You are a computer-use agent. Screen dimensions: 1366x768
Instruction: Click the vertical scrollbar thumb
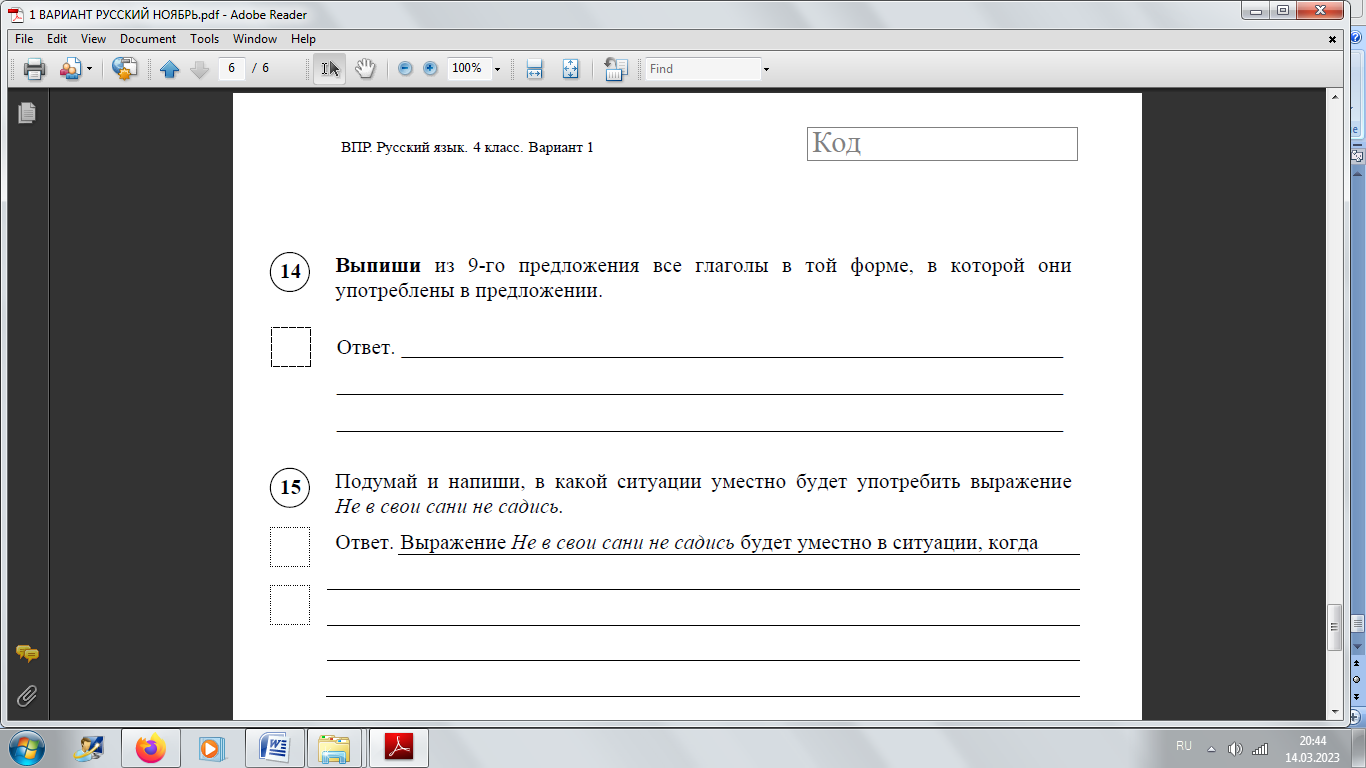click(1333, 628)
